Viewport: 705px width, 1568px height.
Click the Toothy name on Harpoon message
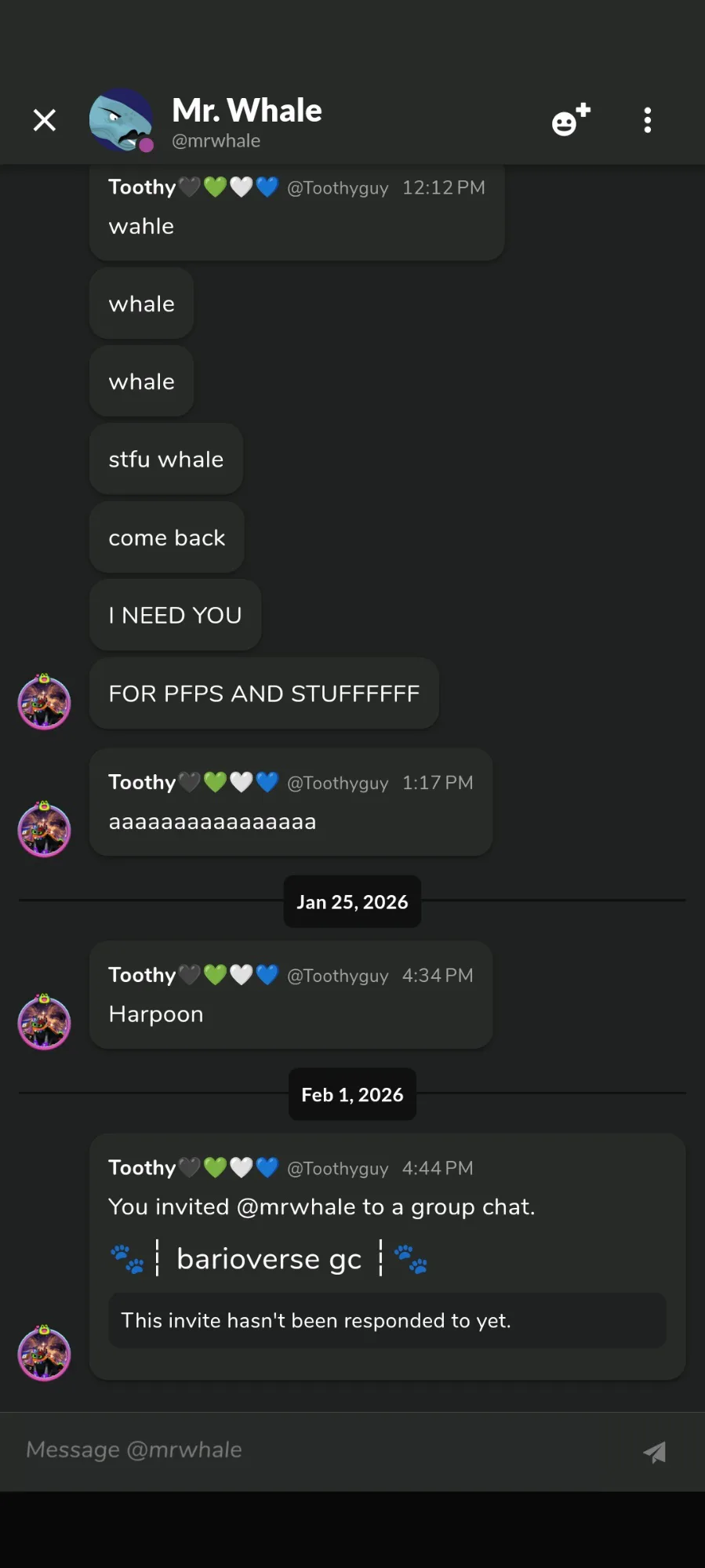pyautogui.click(x=142, y=975)
